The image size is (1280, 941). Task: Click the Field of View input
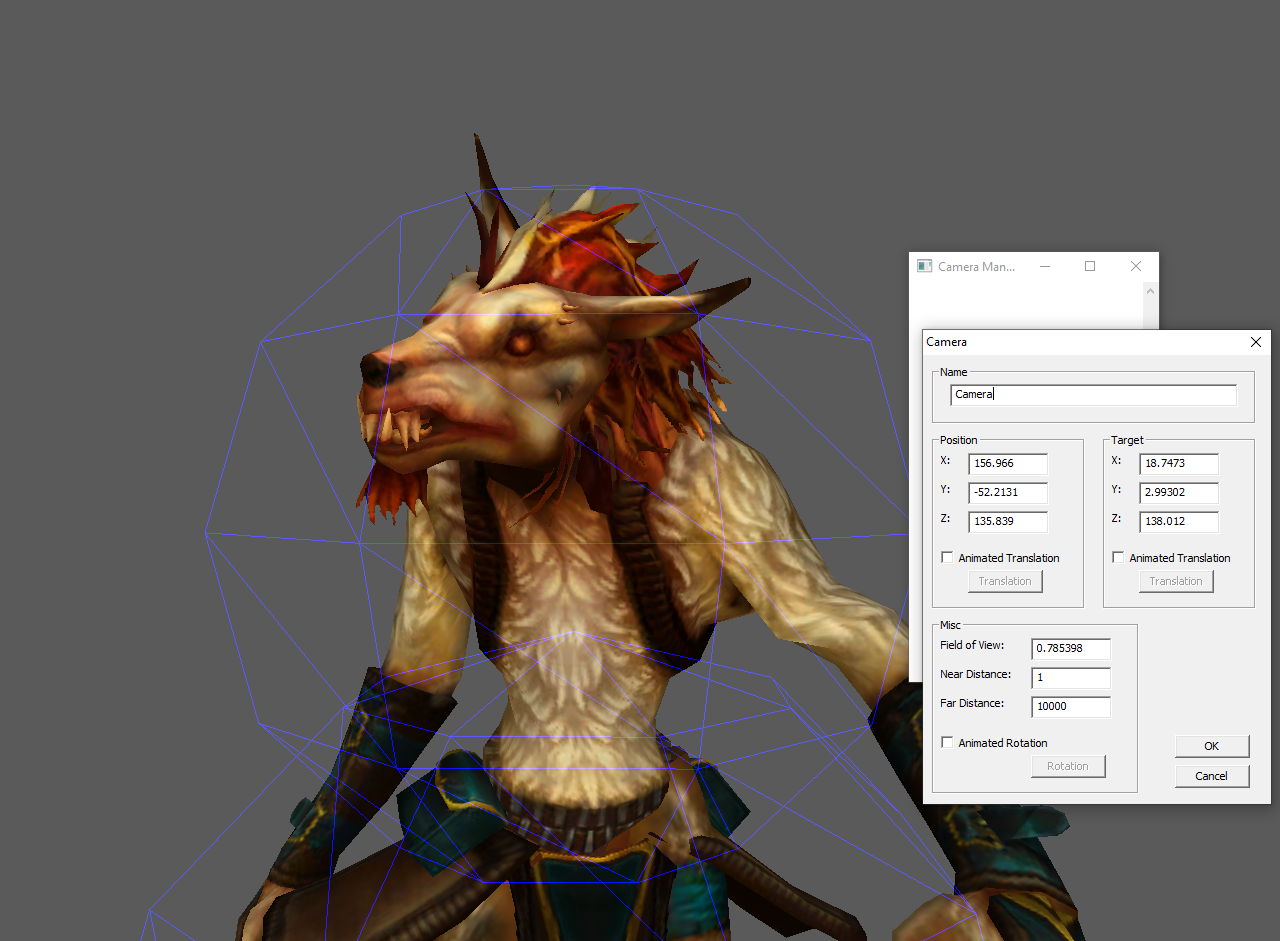[x=1071, y=649]
